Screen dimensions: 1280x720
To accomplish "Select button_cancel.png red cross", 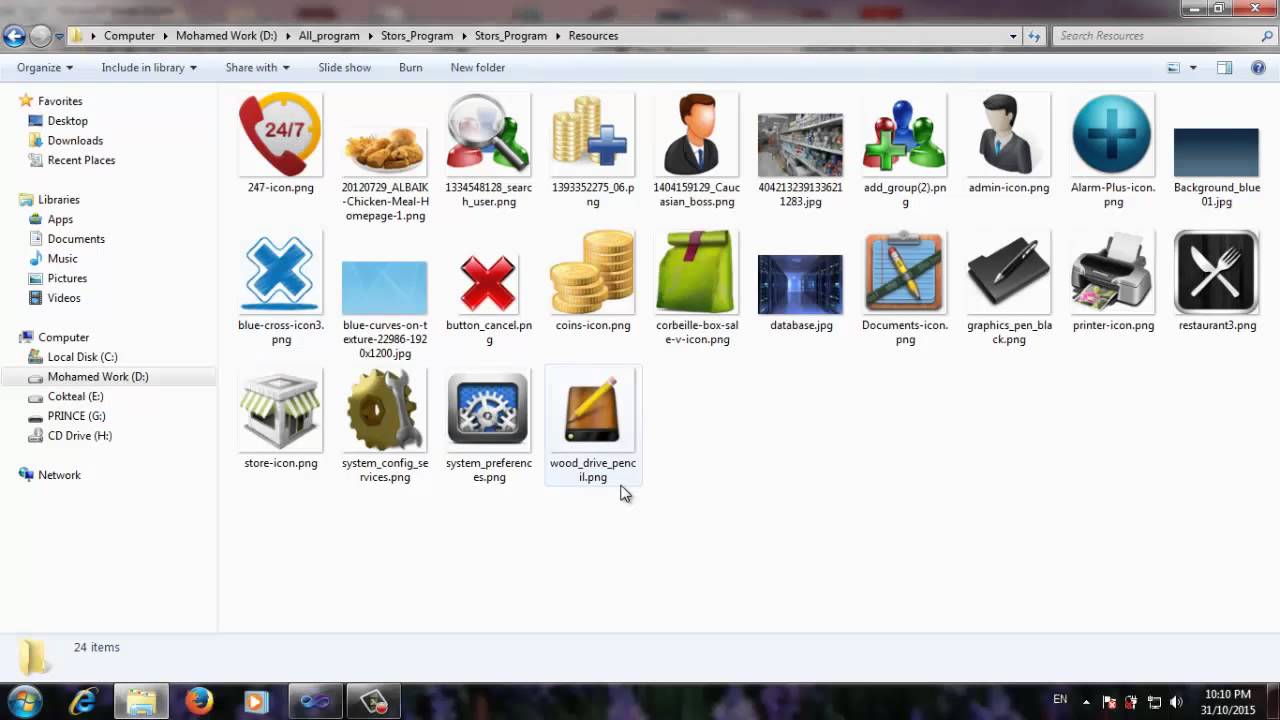I will click(489, 283).
